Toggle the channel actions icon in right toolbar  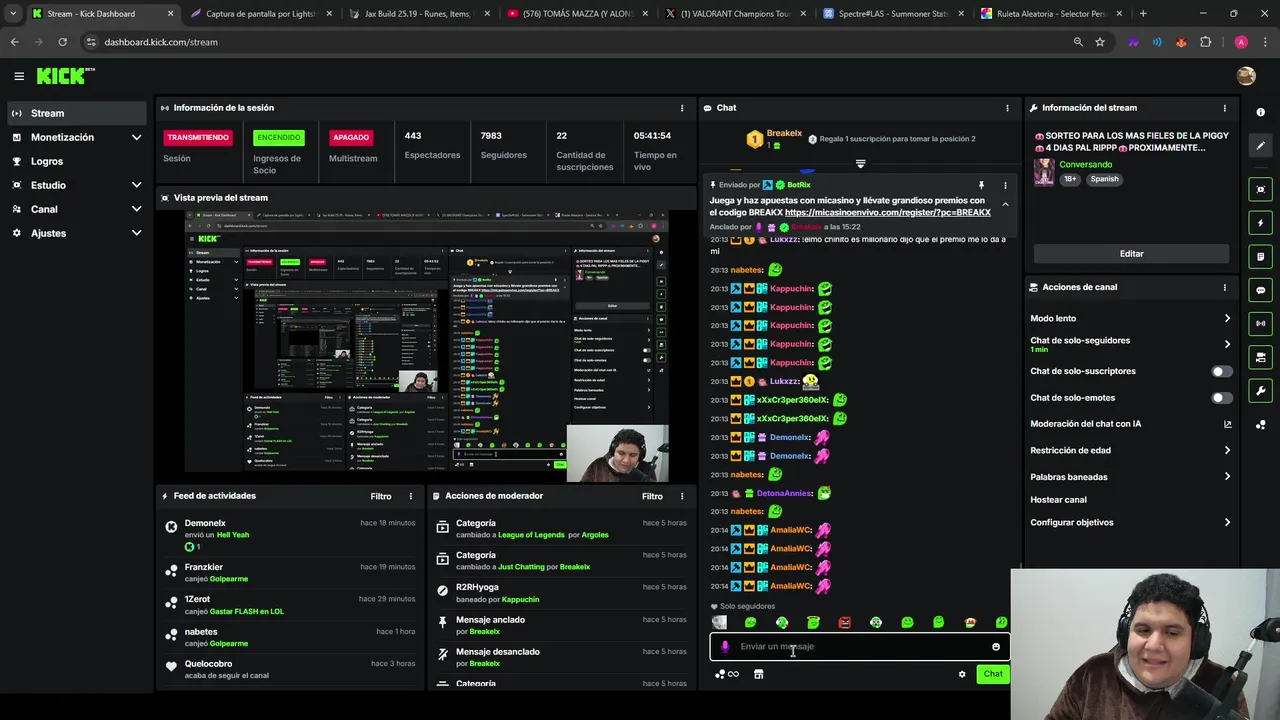pyautogui.click(x=1260, y=357)
